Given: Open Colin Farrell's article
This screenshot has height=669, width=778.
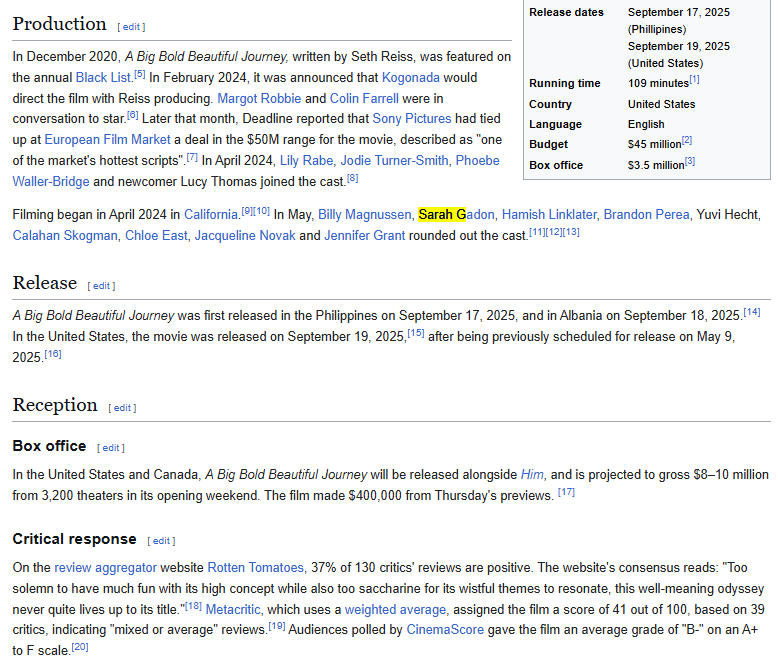Looking at the screenshot, I should [364, 98].
